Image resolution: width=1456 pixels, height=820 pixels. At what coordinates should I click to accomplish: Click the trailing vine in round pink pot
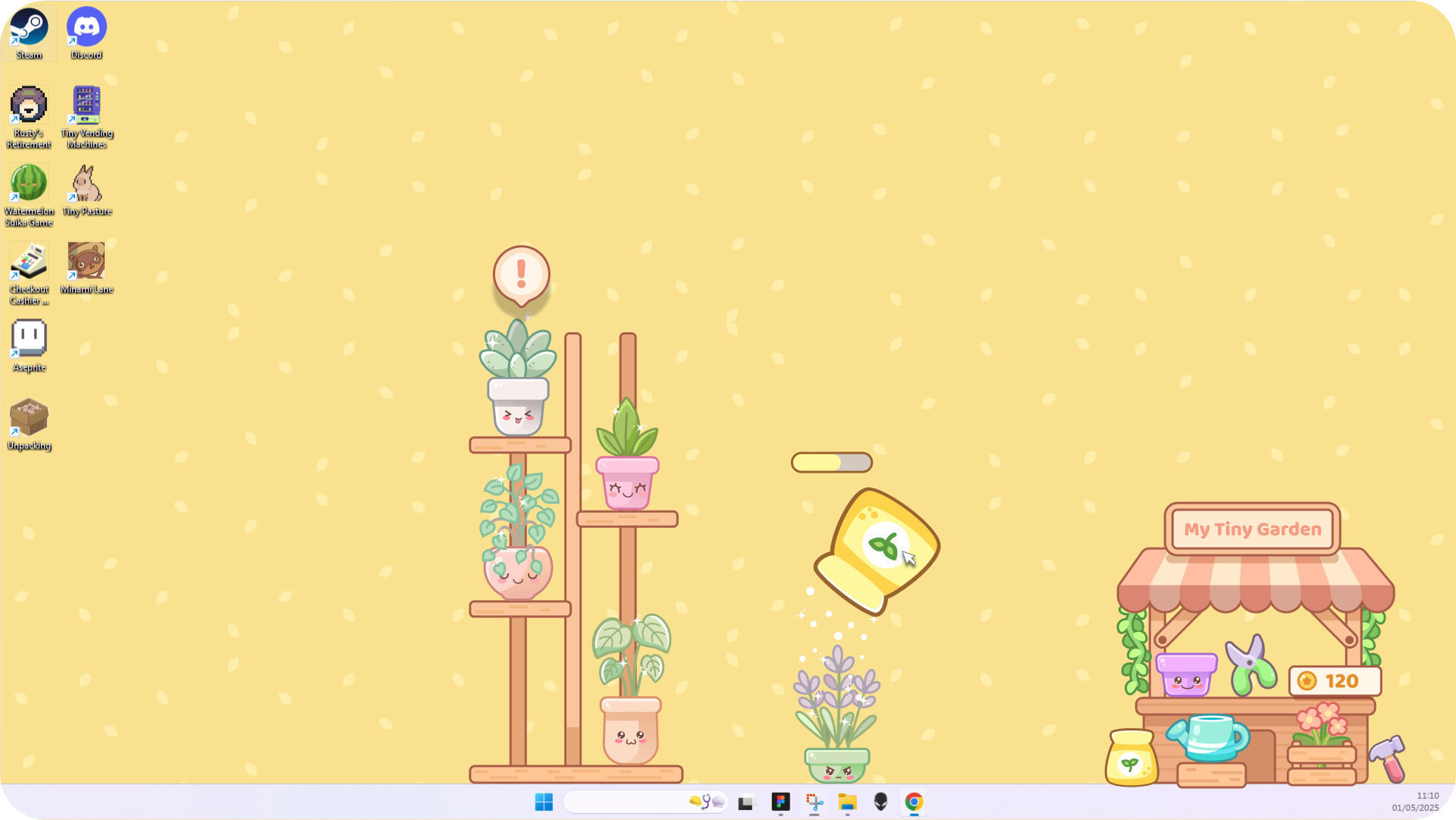[x=518, y=539]
